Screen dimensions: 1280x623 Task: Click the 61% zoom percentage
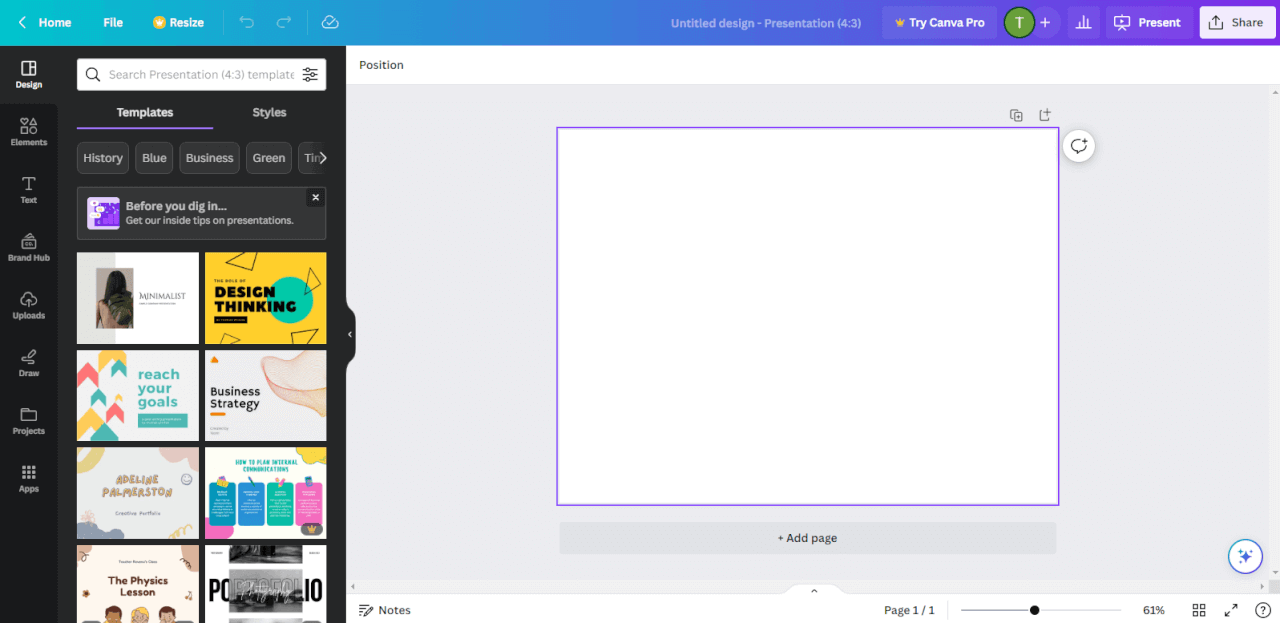[1153, 610]
